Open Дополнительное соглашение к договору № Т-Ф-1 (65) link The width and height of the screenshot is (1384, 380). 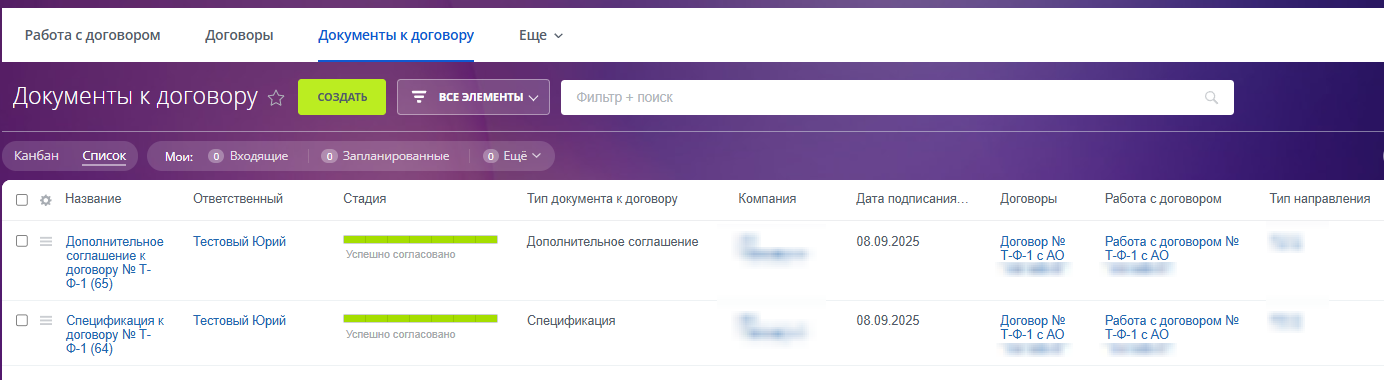[x=114, y=262]
